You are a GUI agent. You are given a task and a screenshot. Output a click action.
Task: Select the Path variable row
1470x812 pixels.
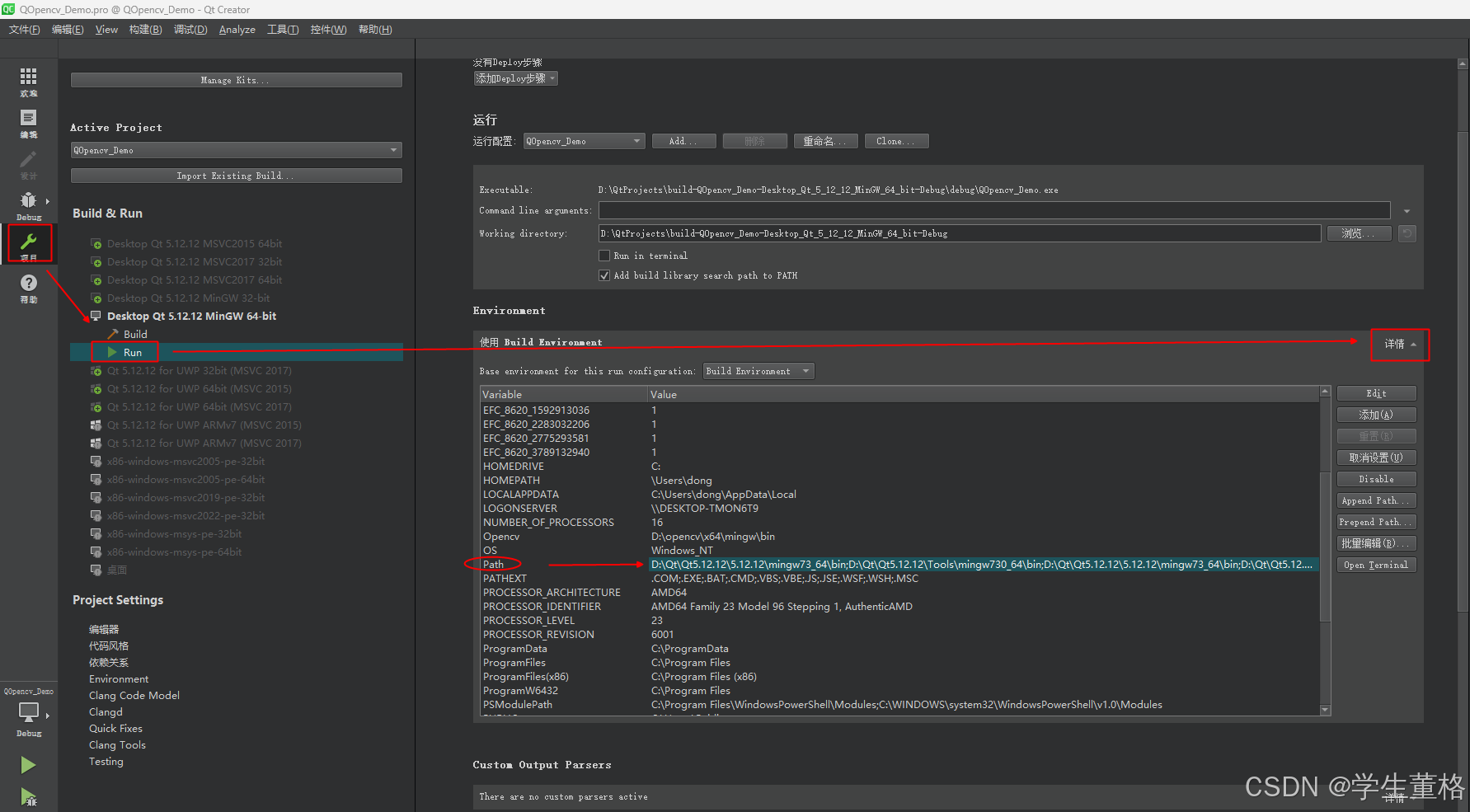899,565
